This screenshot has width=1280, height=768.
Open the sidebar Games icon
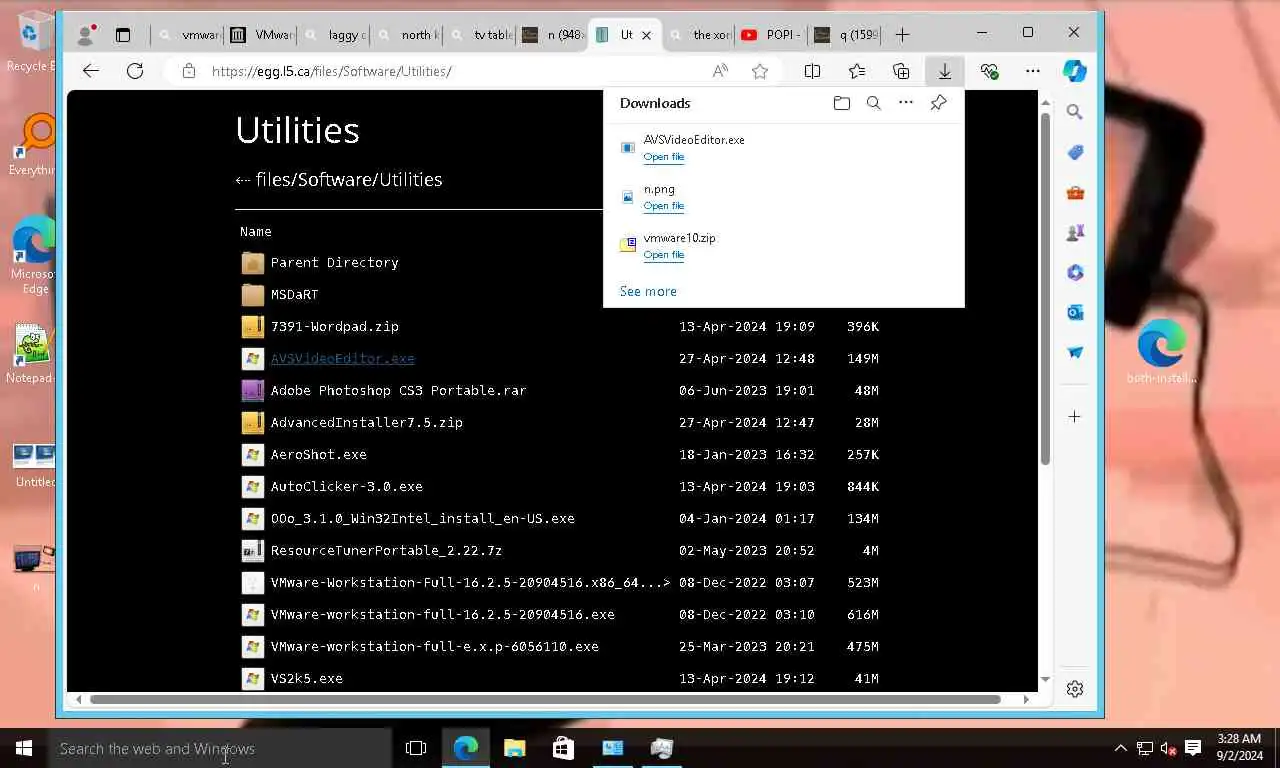pyautogui.click(x=1075, y=232)
